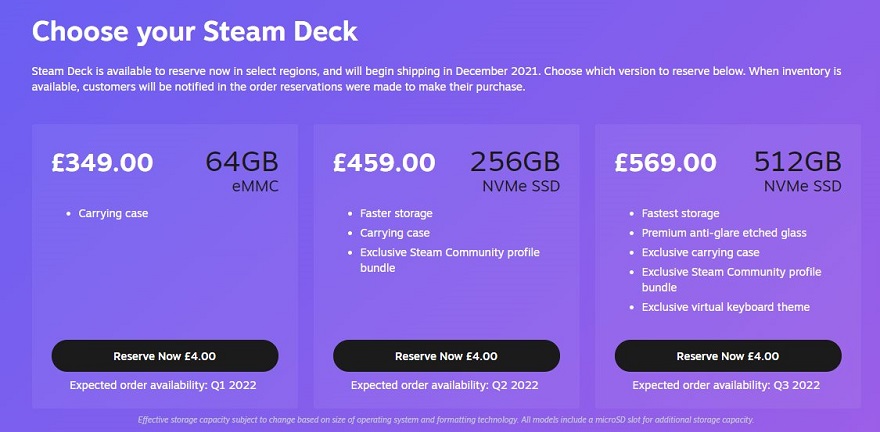Reserve the 512GB NVMe SSD model

(x=728, y=356)
